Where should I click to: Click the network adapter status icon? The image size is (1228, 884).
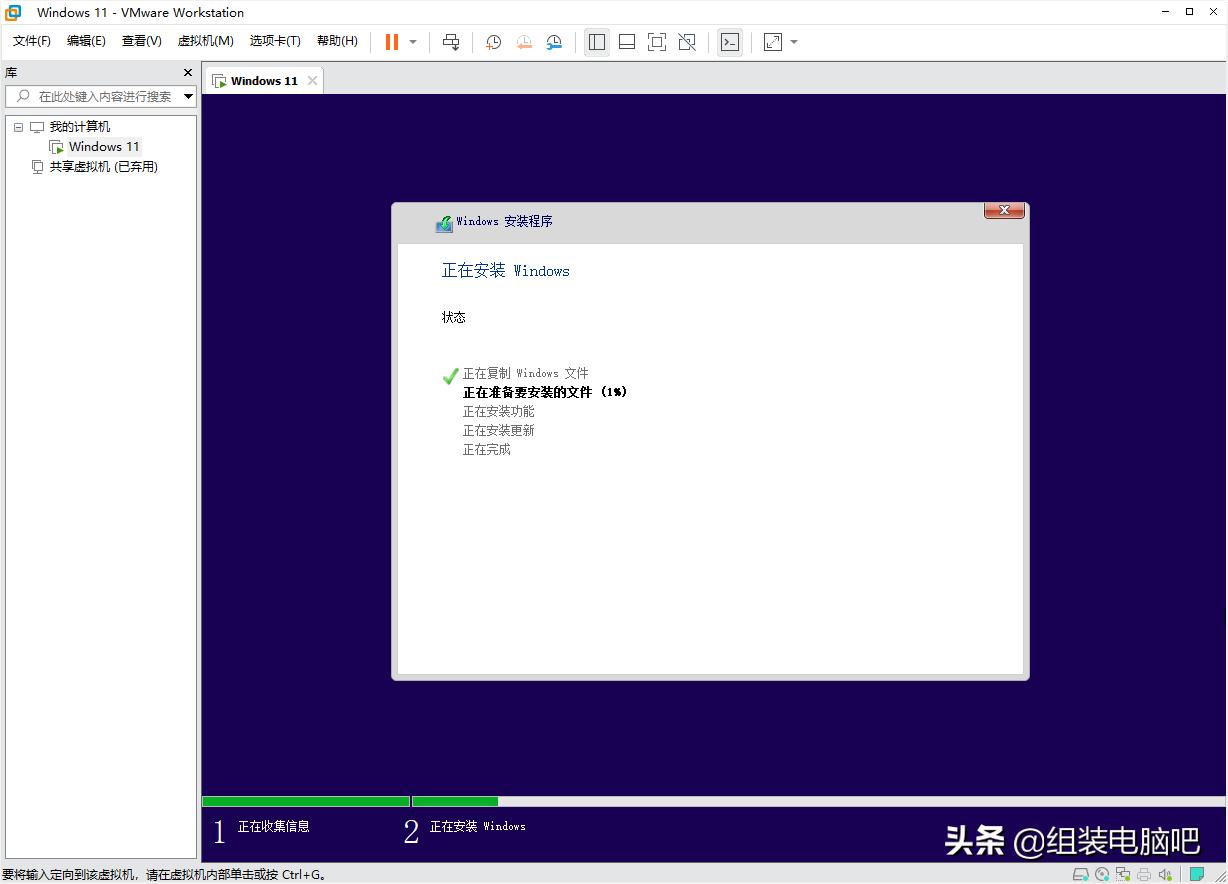(1122, 873)
